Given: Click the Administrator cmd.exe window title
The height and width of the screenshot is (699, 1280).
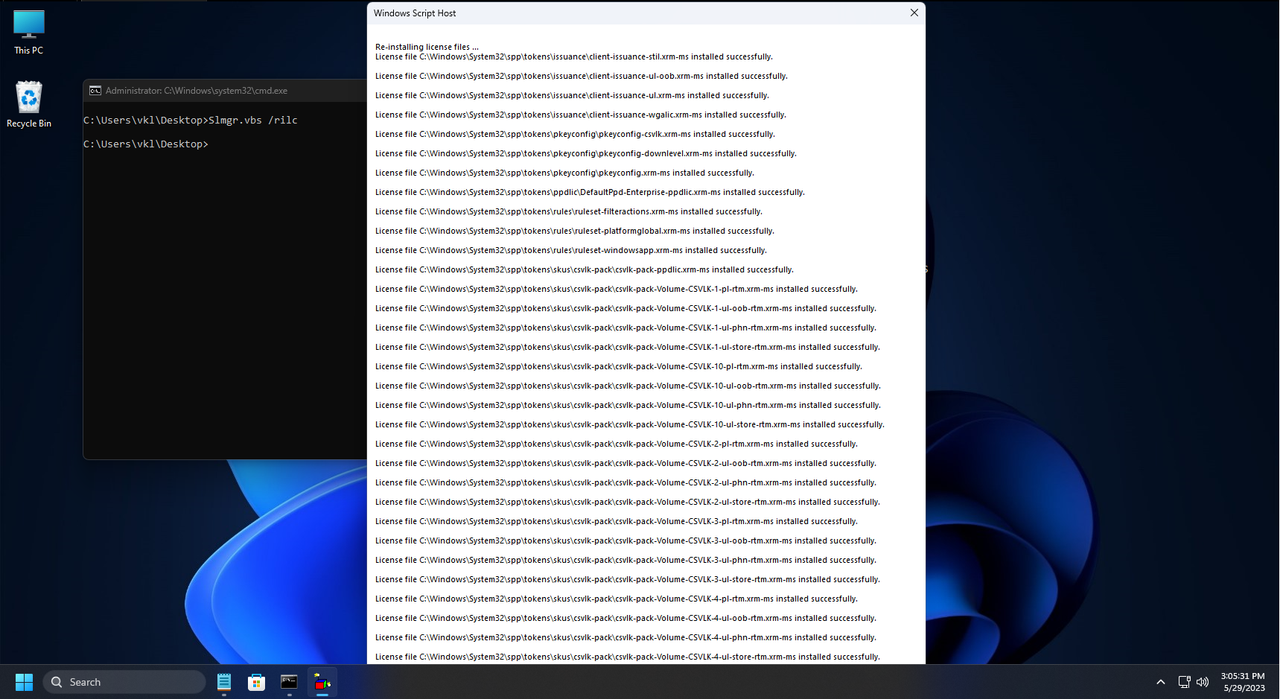Looking at the screenshot, I should 196,90.
